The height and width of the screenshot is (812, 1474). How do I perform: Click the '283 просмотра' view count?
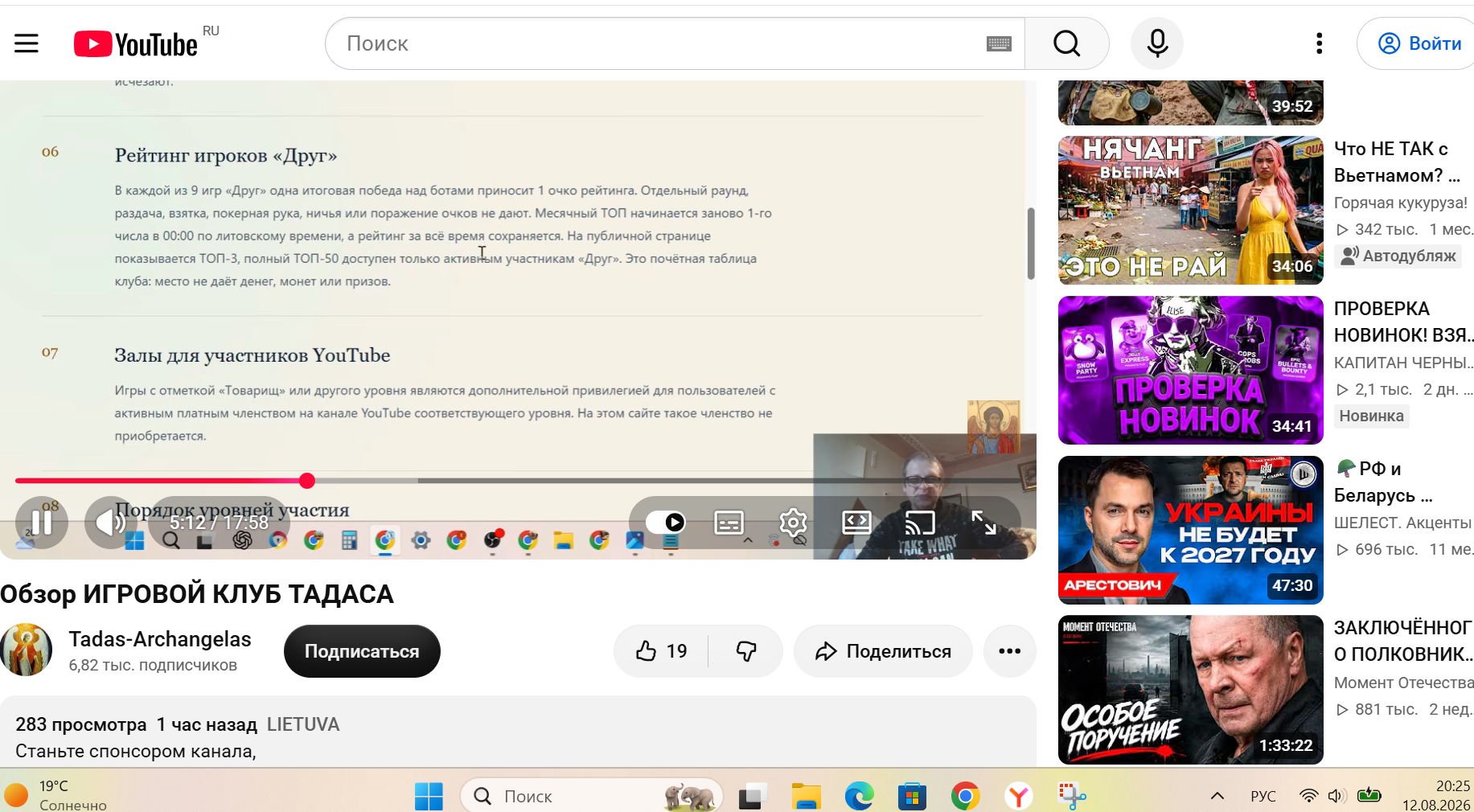[81, 724]
